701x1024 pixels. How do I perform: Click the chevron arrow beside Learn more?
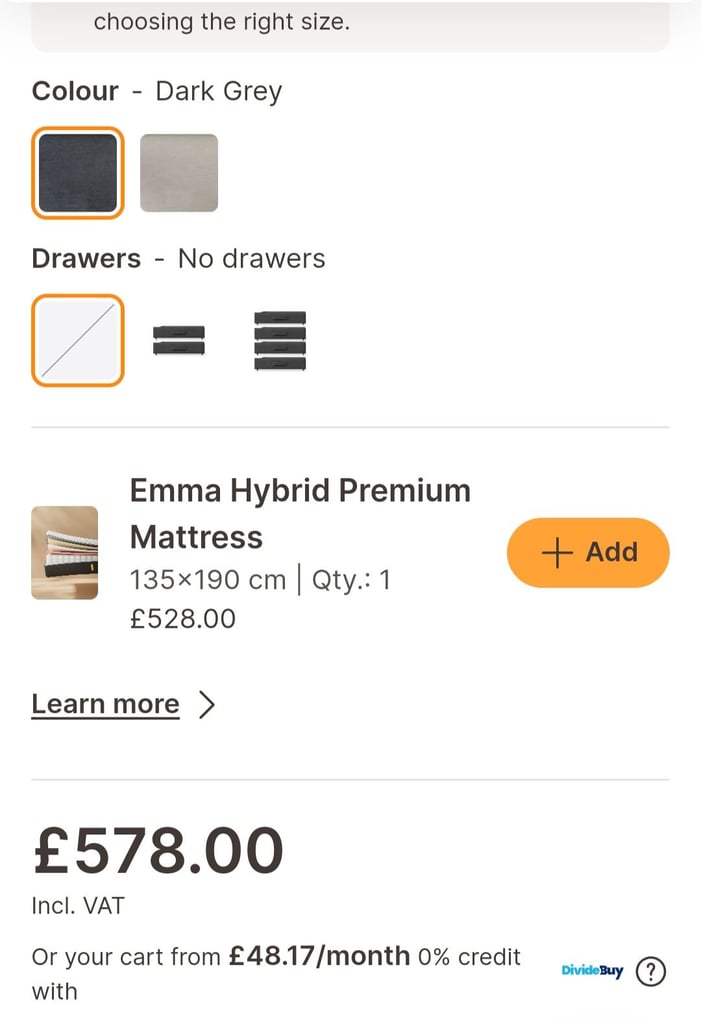pos(207,704)
